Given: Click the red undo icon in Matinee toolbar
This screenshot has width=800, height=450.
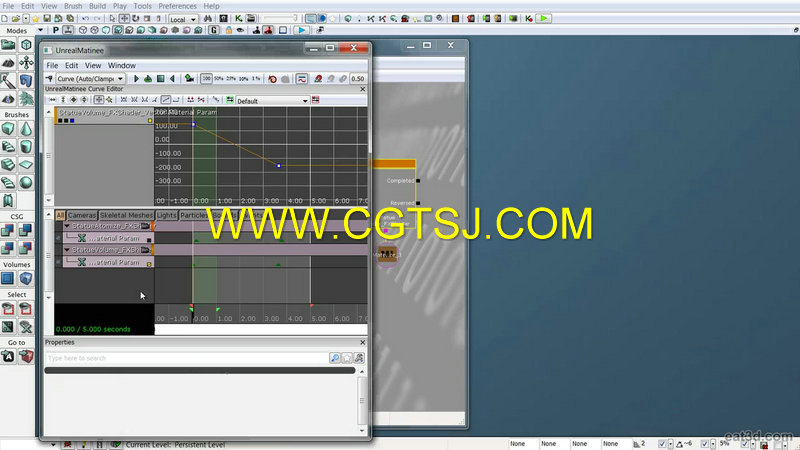Looking at the screenshot, I should 272,79.
